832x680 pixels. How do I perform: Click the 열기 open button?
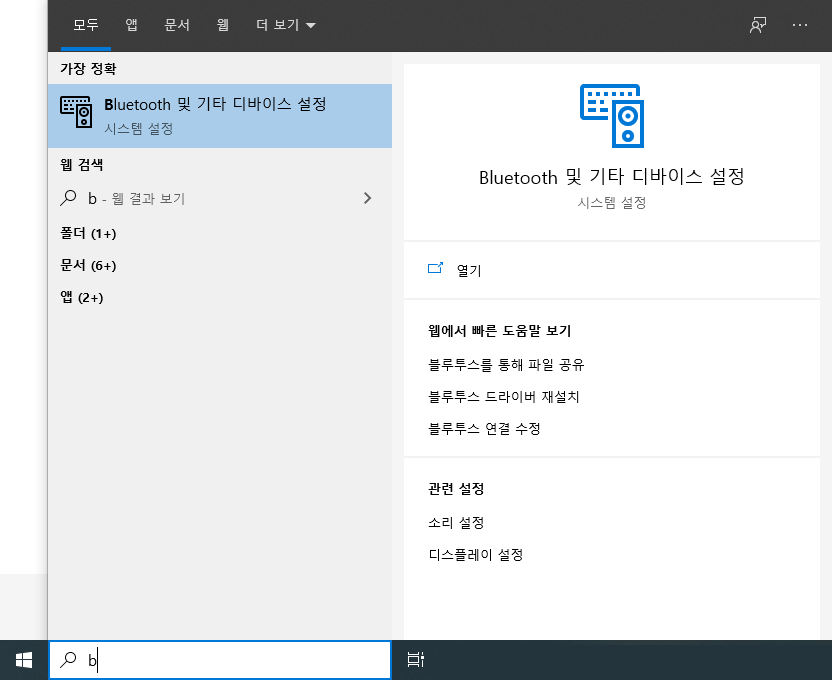(612, 270)
